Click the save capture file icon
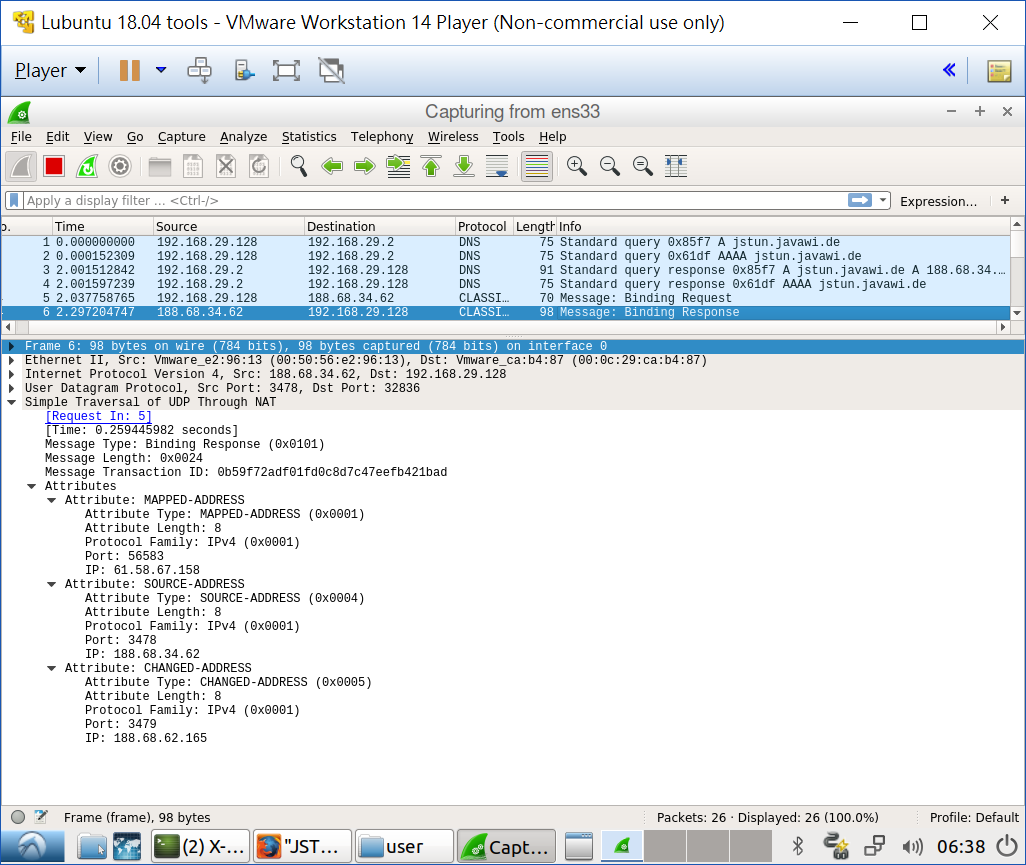The height and width of the screenshot is (865, 1026). (x=192, y=166)
